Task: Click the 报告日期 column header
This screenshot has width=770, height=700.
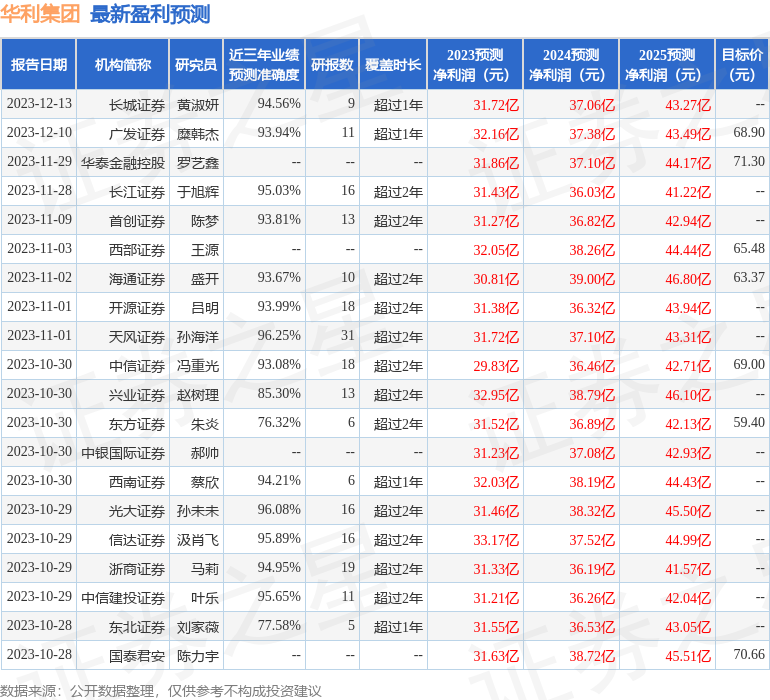Action: [39, 64]
